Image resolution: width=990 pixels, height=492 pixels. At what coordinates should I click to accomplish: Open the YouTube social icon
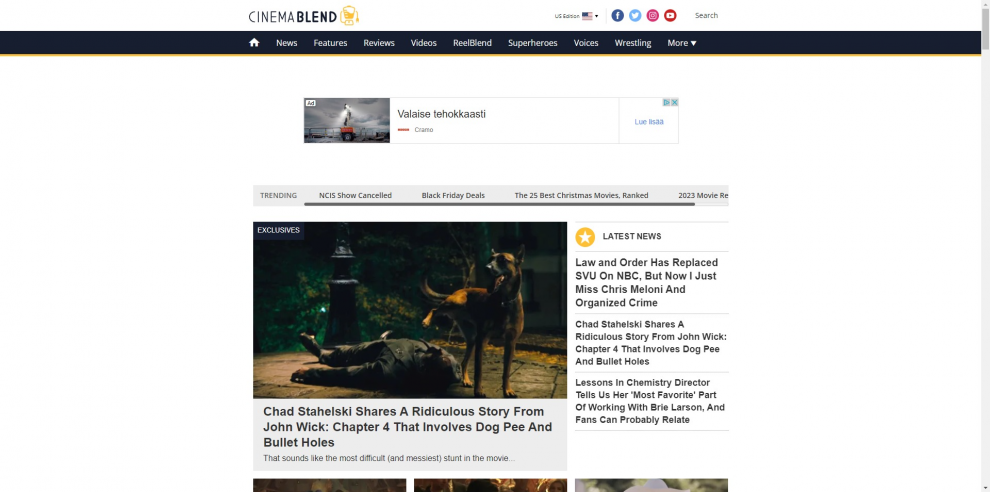coord(671,16)
